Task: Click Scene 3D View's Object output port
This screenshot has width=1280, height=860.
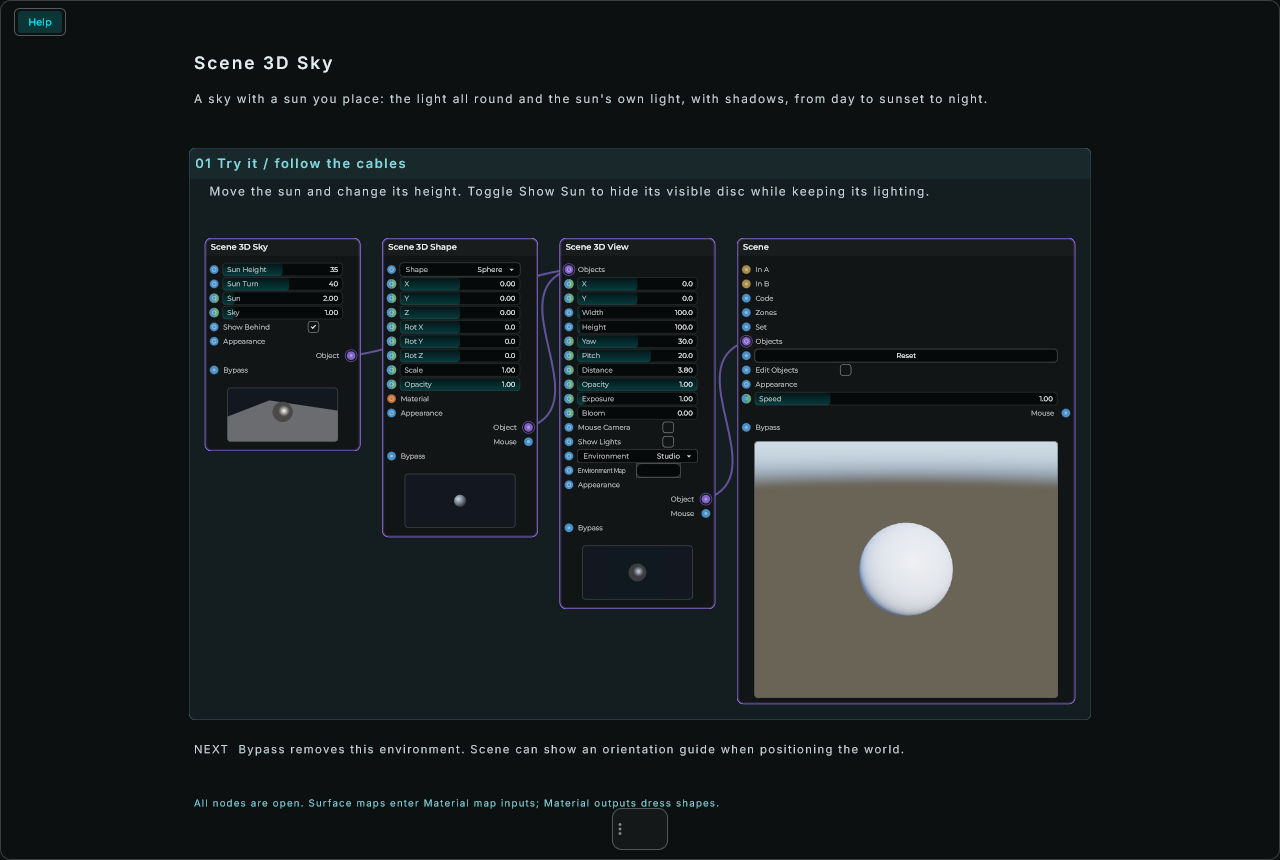Action: click(706, 499)
